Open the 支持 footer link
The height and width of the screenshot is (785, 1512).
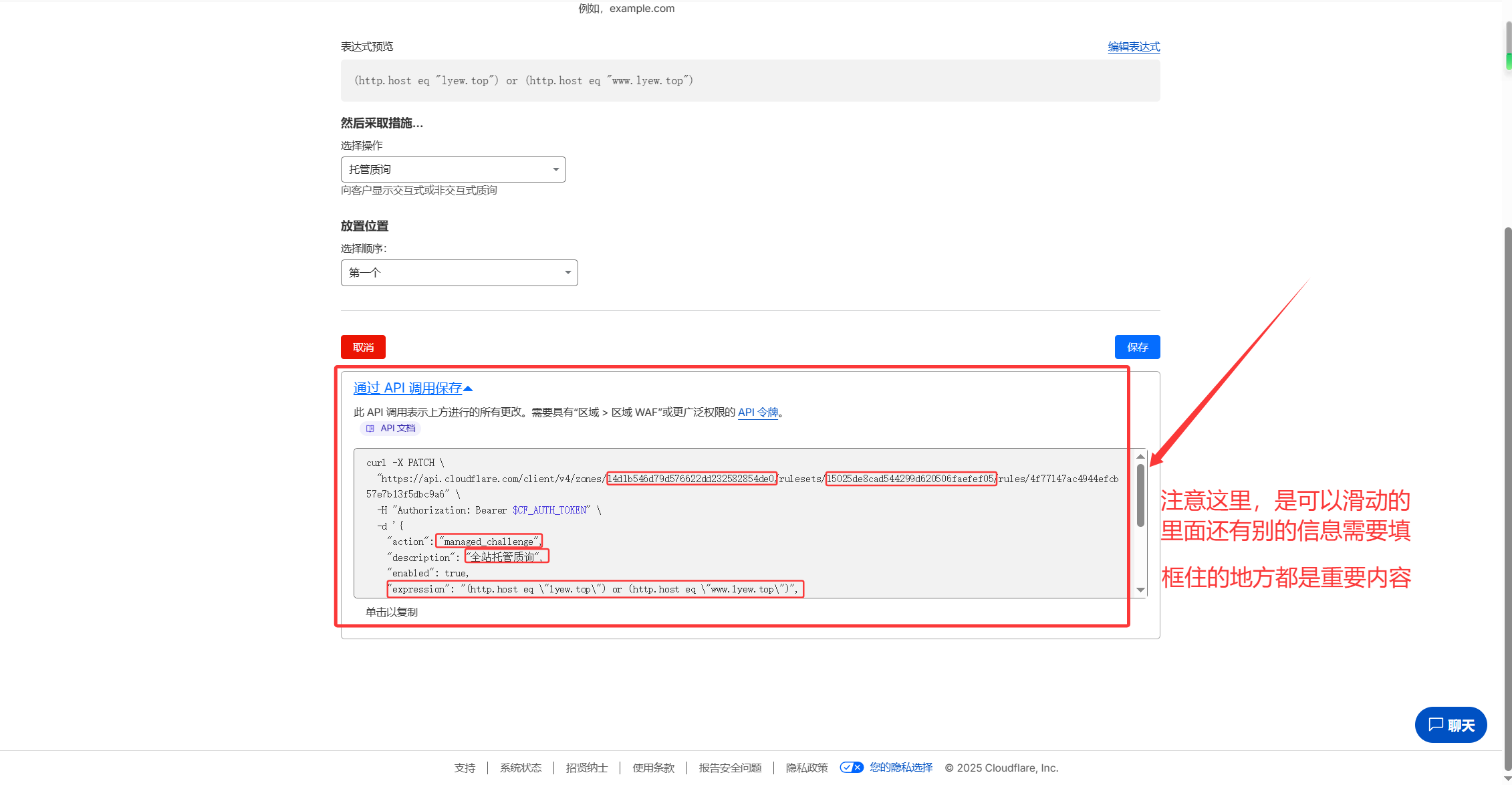[465, 768]
